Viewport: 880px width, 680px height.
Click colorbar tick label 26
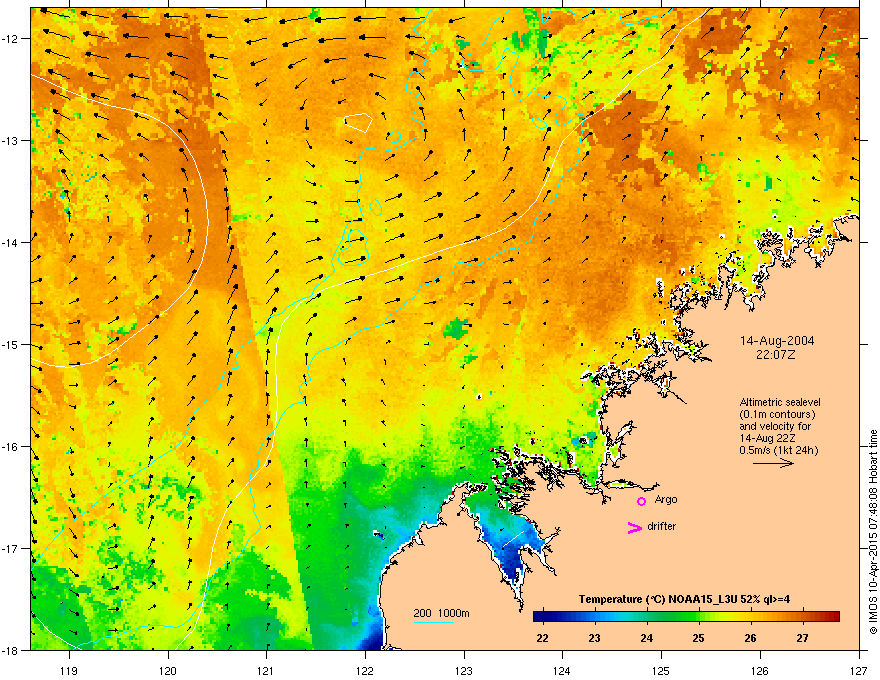click(x=750, y=638)
